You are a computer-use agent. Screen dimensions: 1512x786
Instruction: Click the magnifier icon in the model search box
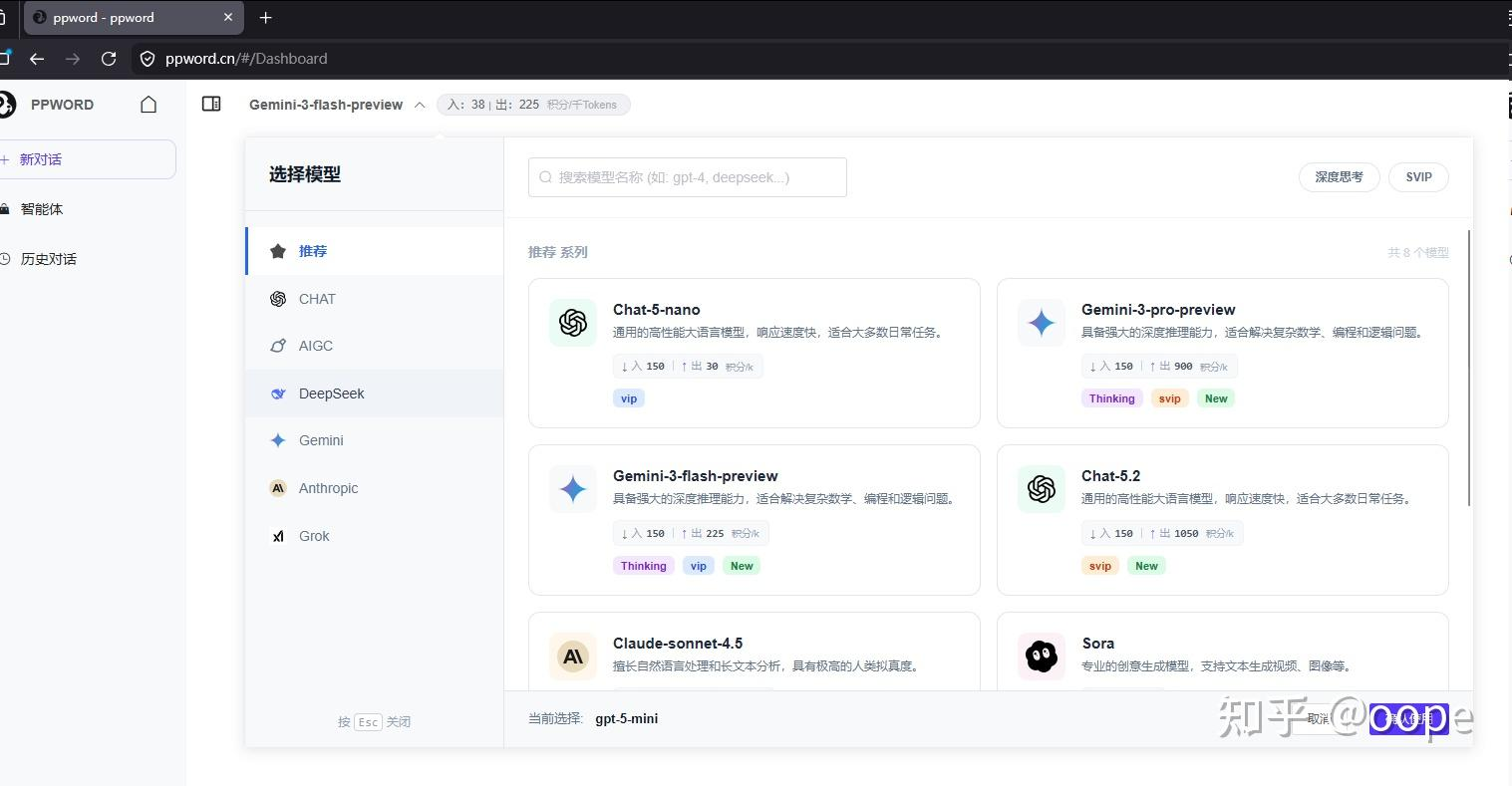(x=545, y=177)
